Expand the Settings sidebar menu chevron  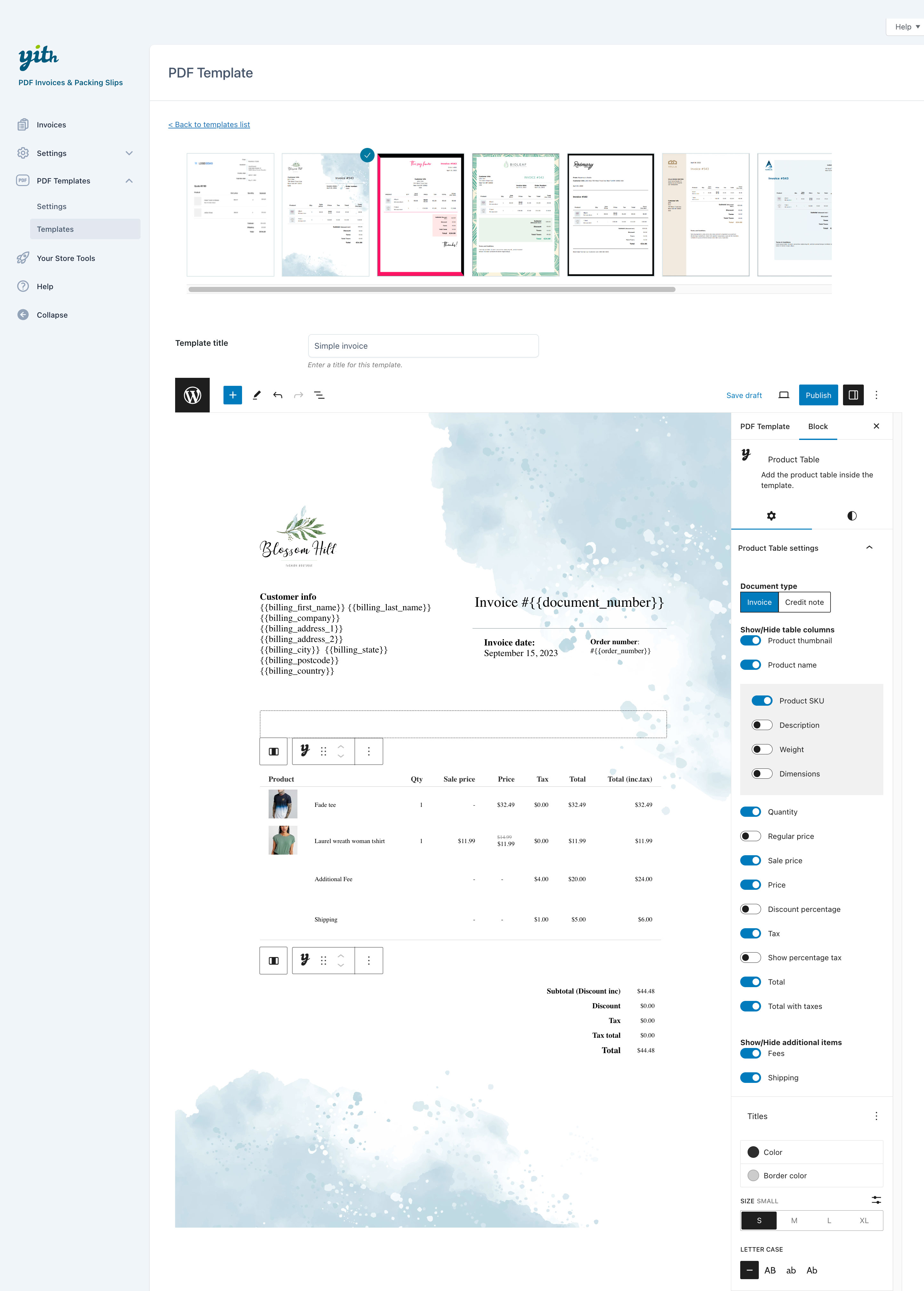pyautogui.click(x=129, y=153)
